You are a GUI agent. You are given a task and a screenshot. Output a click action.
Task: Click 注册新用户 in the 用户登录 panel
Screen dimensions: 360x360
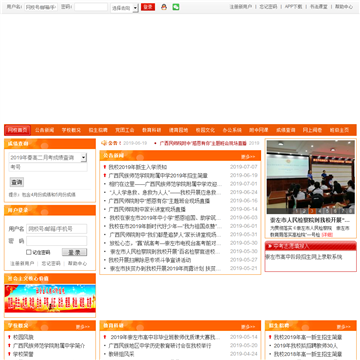22,263
